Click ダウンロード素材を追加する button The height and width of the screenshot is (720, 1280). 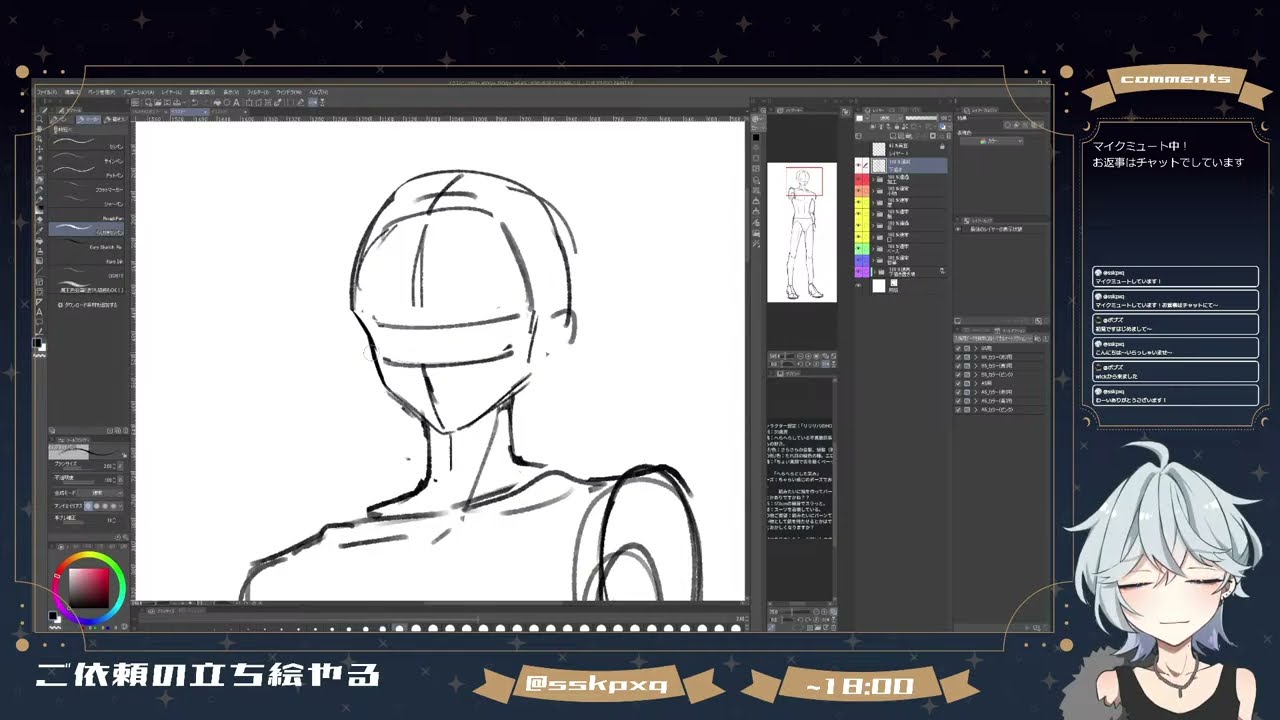pos(88,305)
